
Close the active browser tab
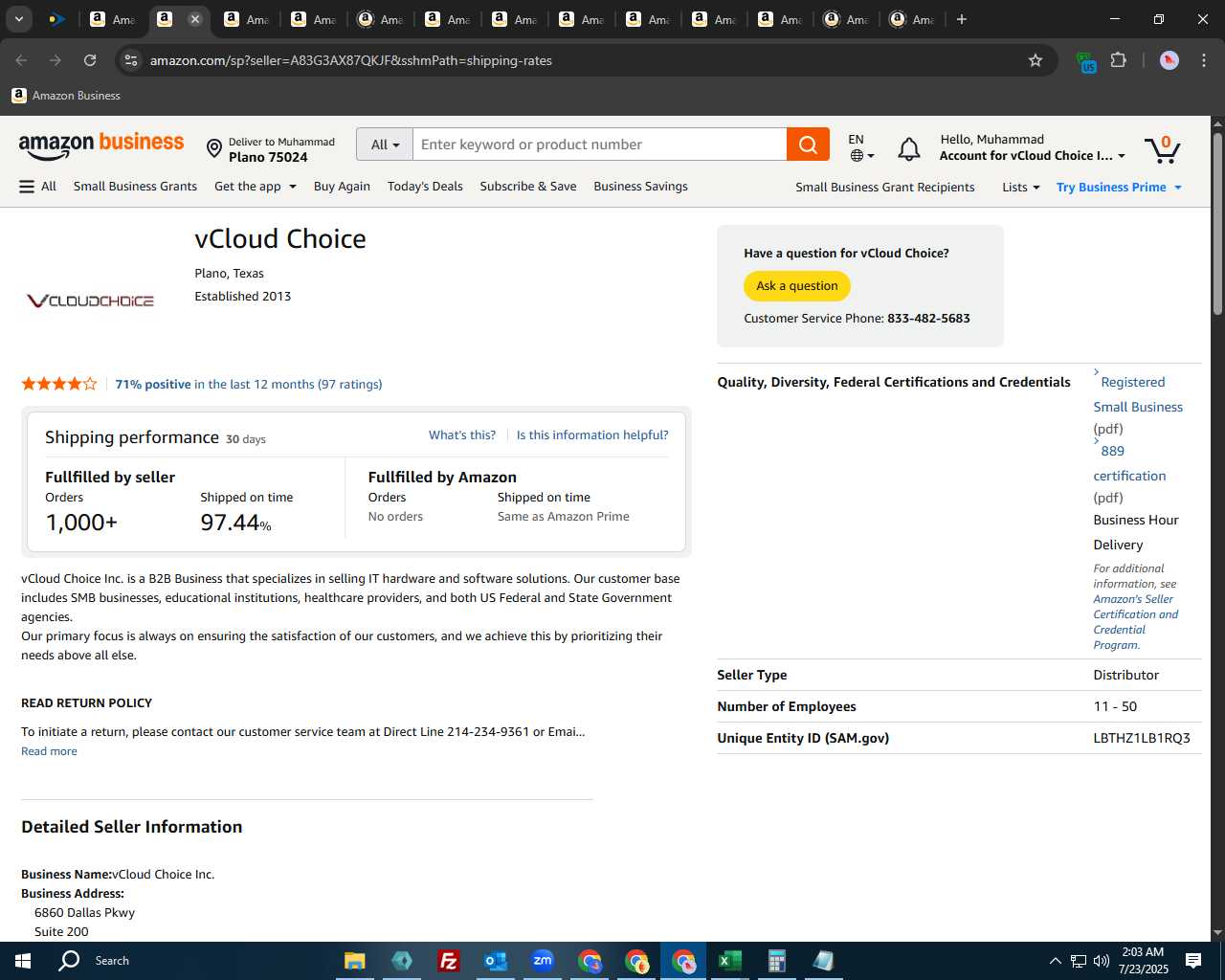[195, 19]
